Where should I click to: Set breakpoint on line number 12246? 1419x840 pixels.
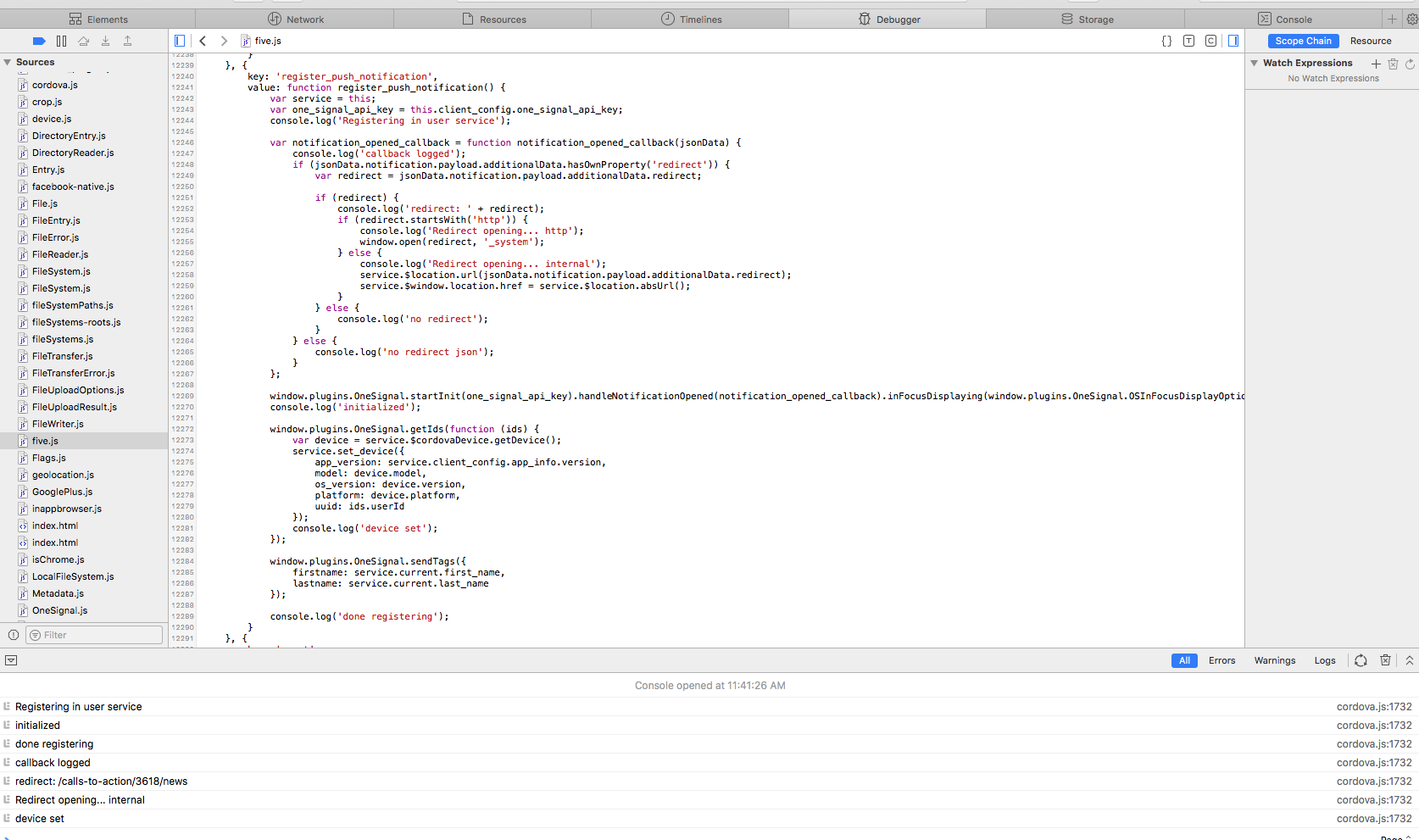click(x=182, y=142)
